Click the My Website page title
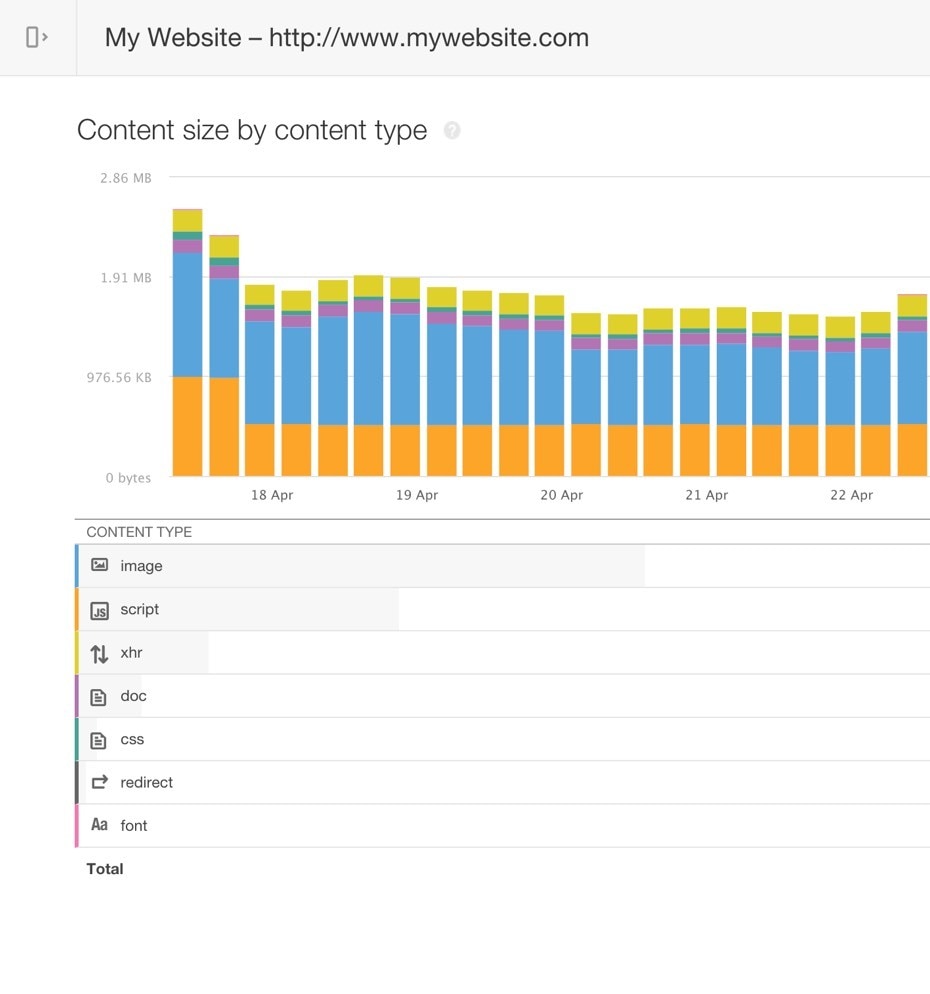 [346, 38]
